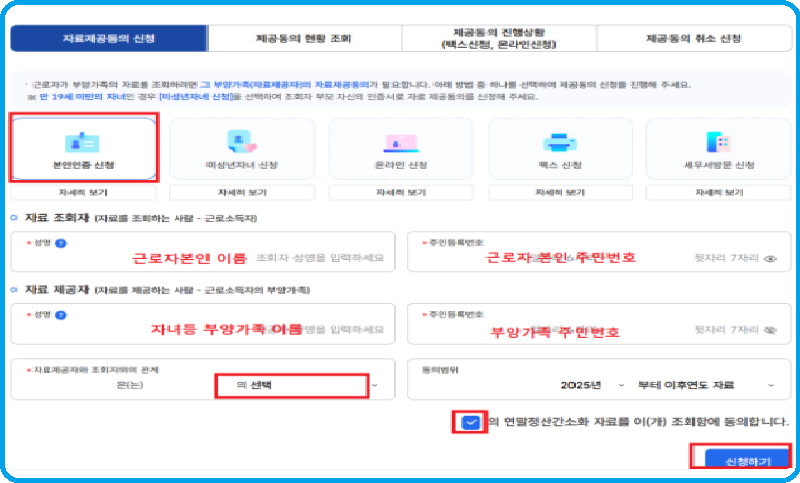This screenshot has height=483, width=800.
Task: Click the 신청하기 button
Action: [742, 458]
